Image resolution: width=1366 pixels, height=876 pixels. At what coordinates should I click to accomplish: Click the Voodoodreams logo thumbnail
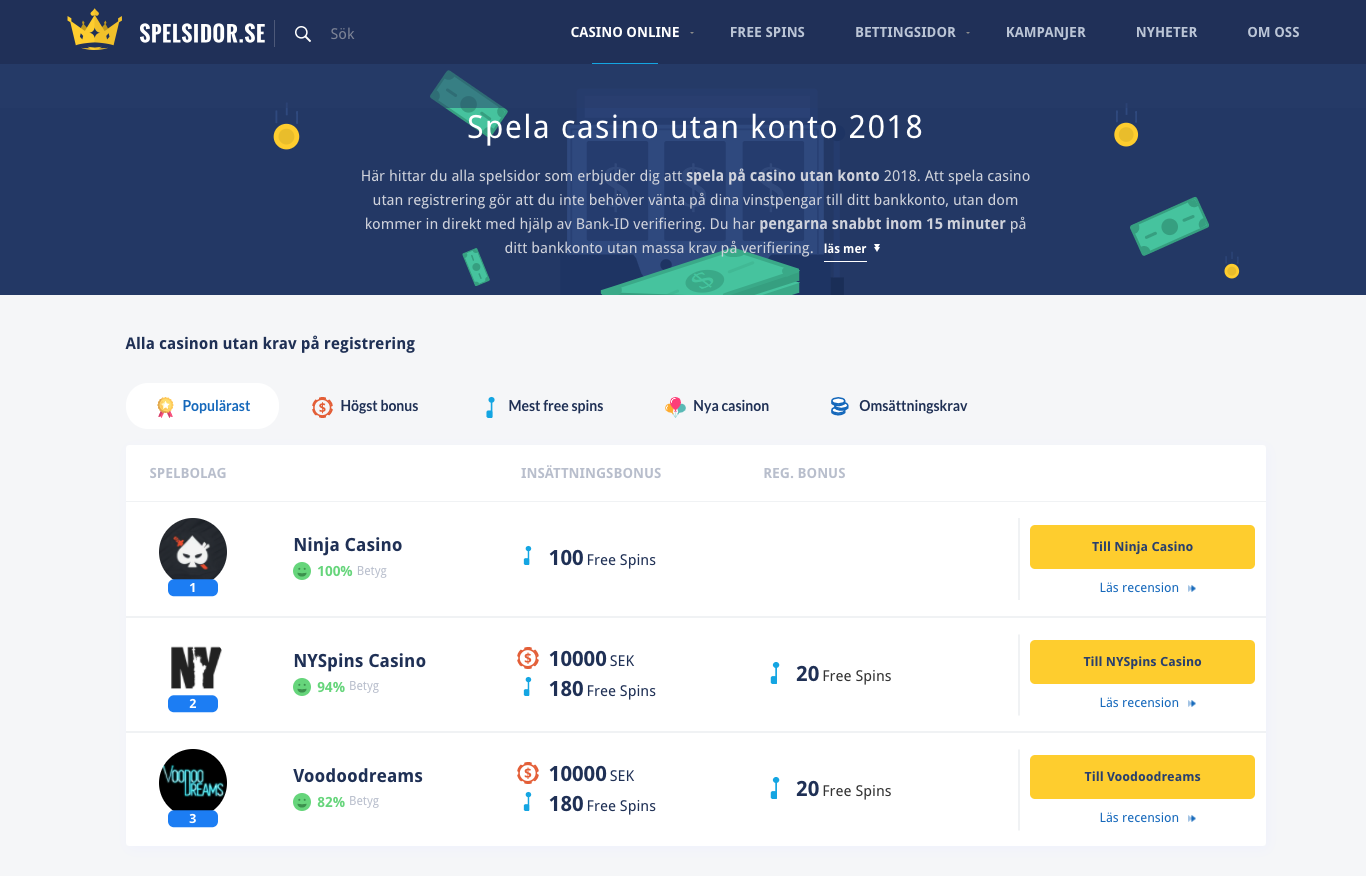(193, 783)
